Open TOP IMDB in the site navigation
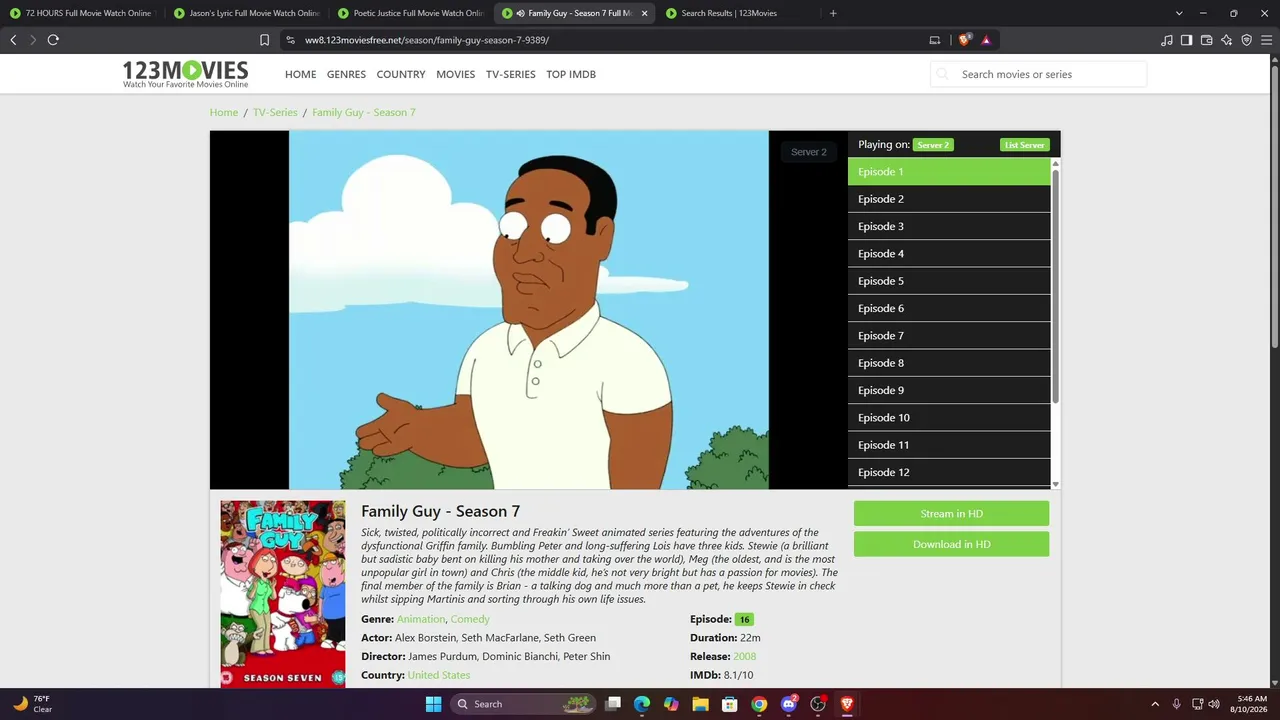 point(571,74)
